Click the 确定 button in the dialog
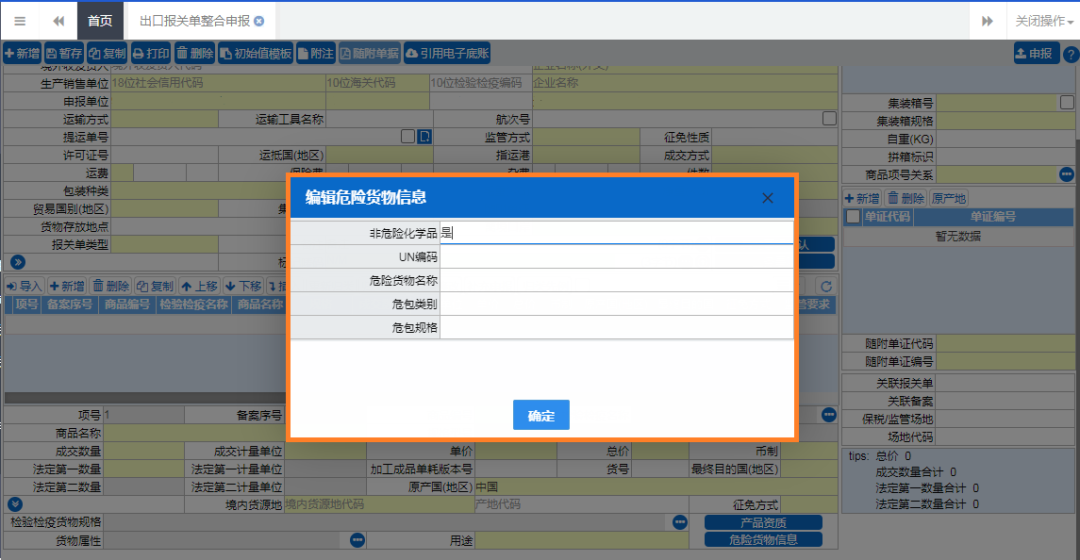Screen dimensions: 1080x560 click(x=541, y=415)
